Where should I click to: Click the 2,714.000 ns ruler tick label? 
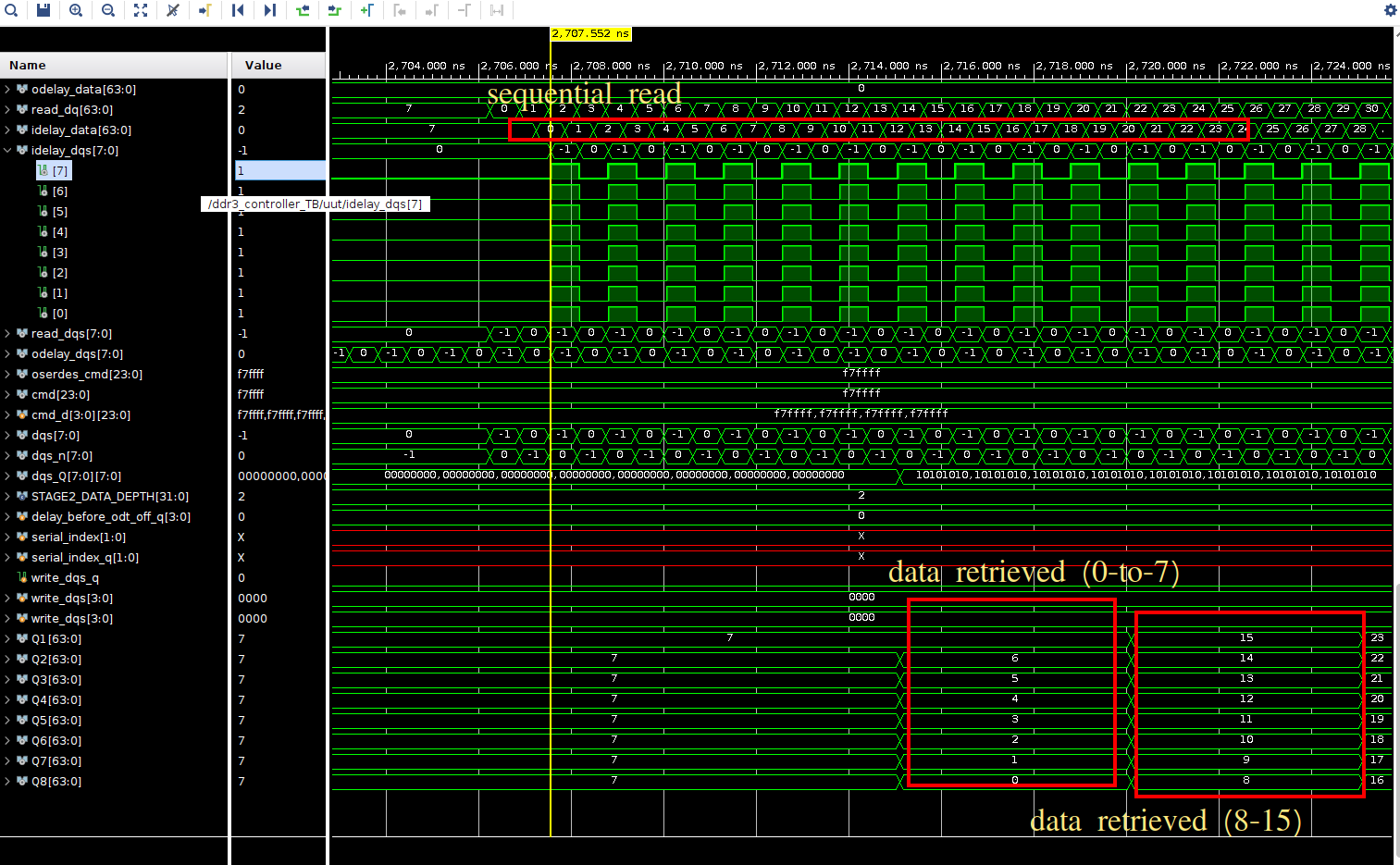pyautogui.click(x=889, y=66)
